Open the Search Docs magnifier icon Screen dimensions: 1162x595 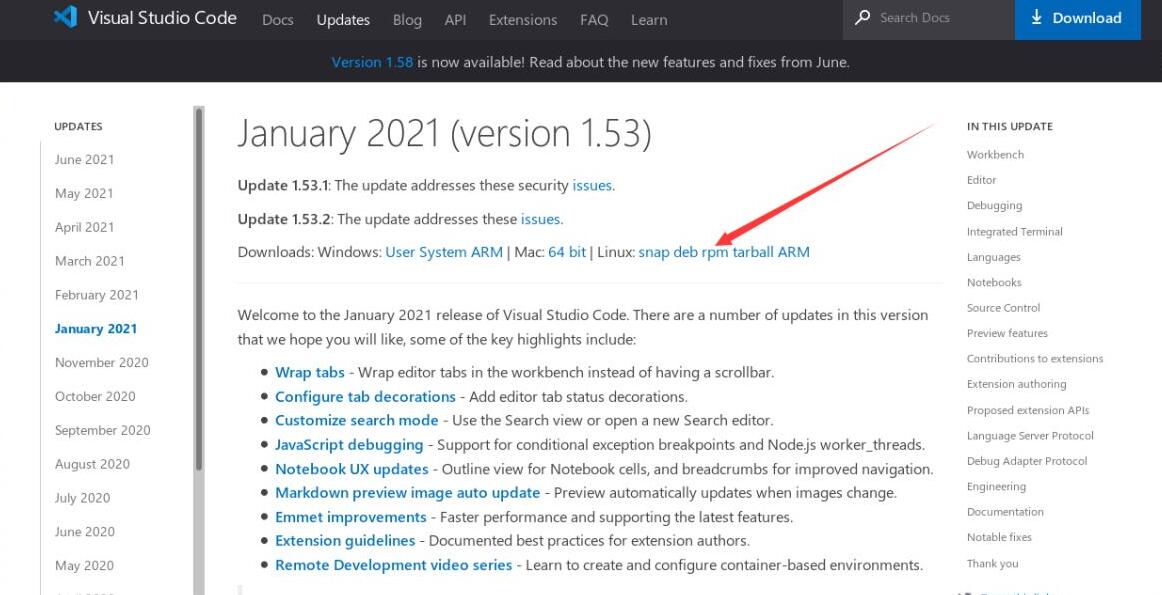[x=862, y=17]
